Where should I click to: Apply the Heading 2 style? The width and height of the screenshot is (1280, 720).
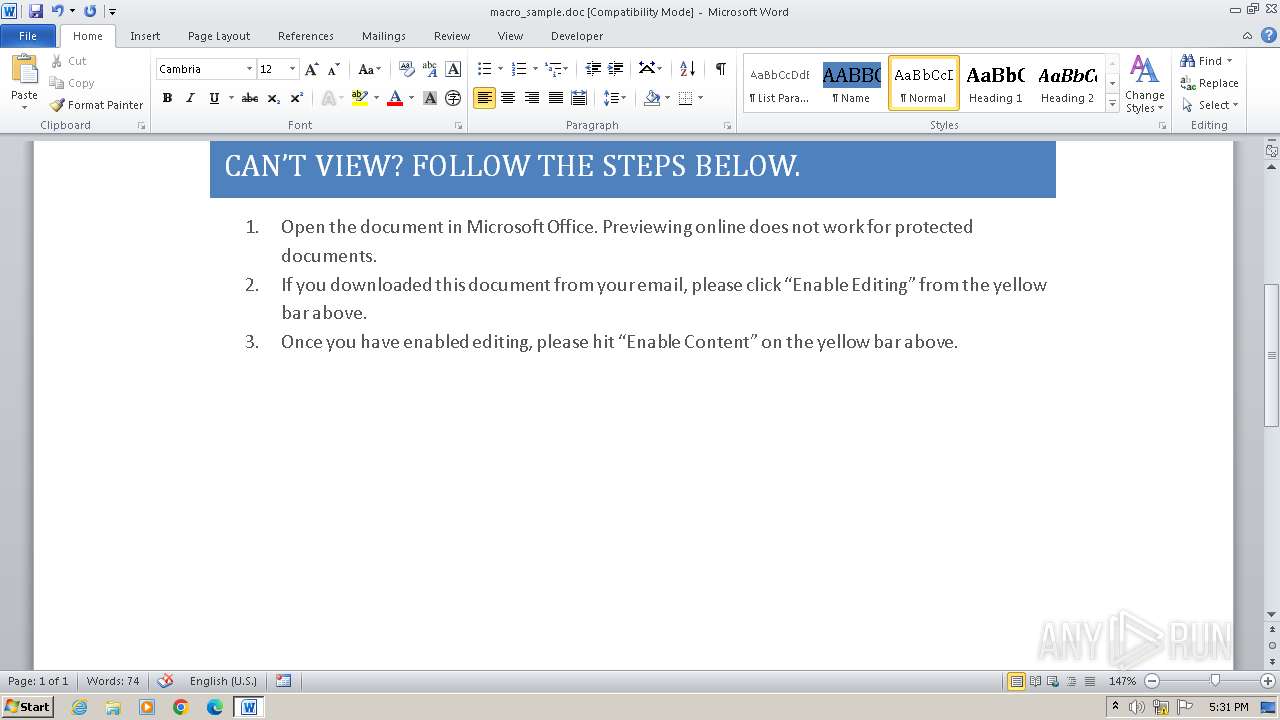pos(1067,83)
